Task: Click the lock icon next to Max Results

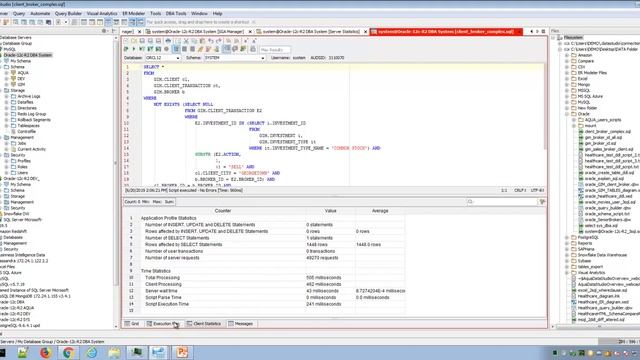Action: pyautogui.click(x=253, y=49)
